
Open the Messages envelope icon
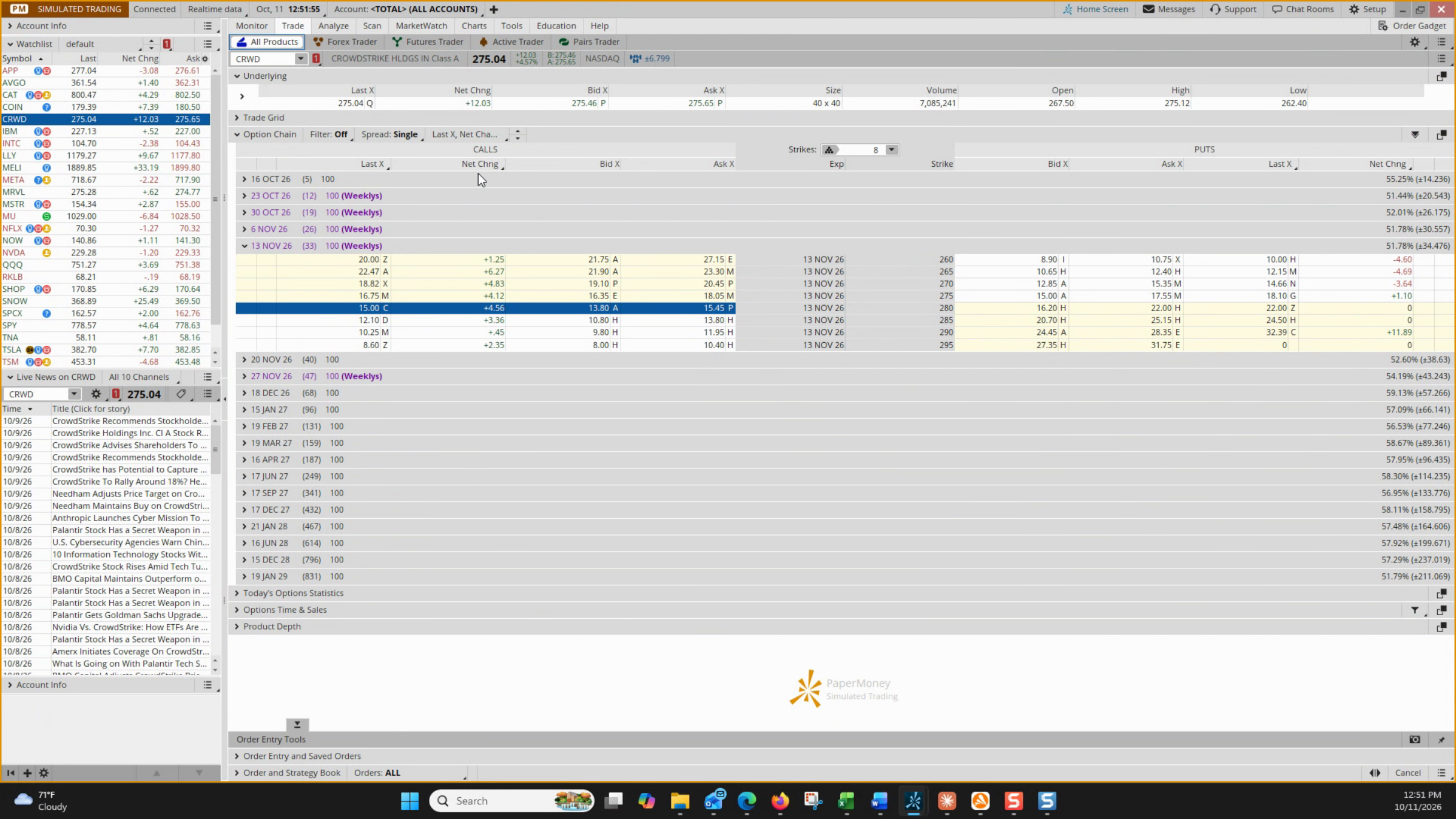click(1148, 9)
